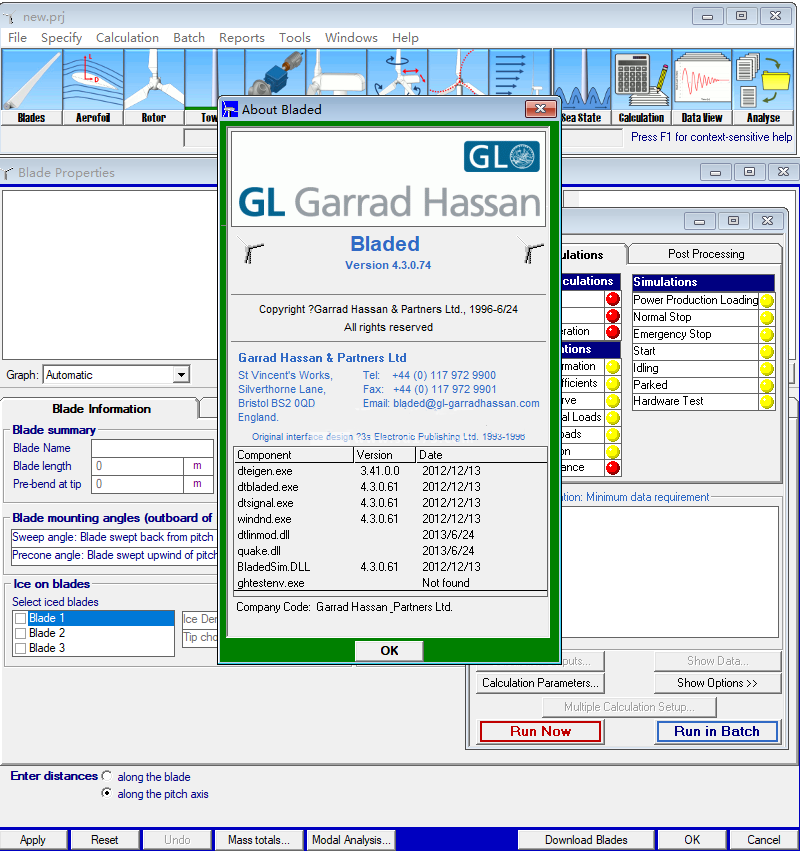This screenshot has height=851, width=800.
Task: Click the Calculation calculator icon
Action: (640, 86)
